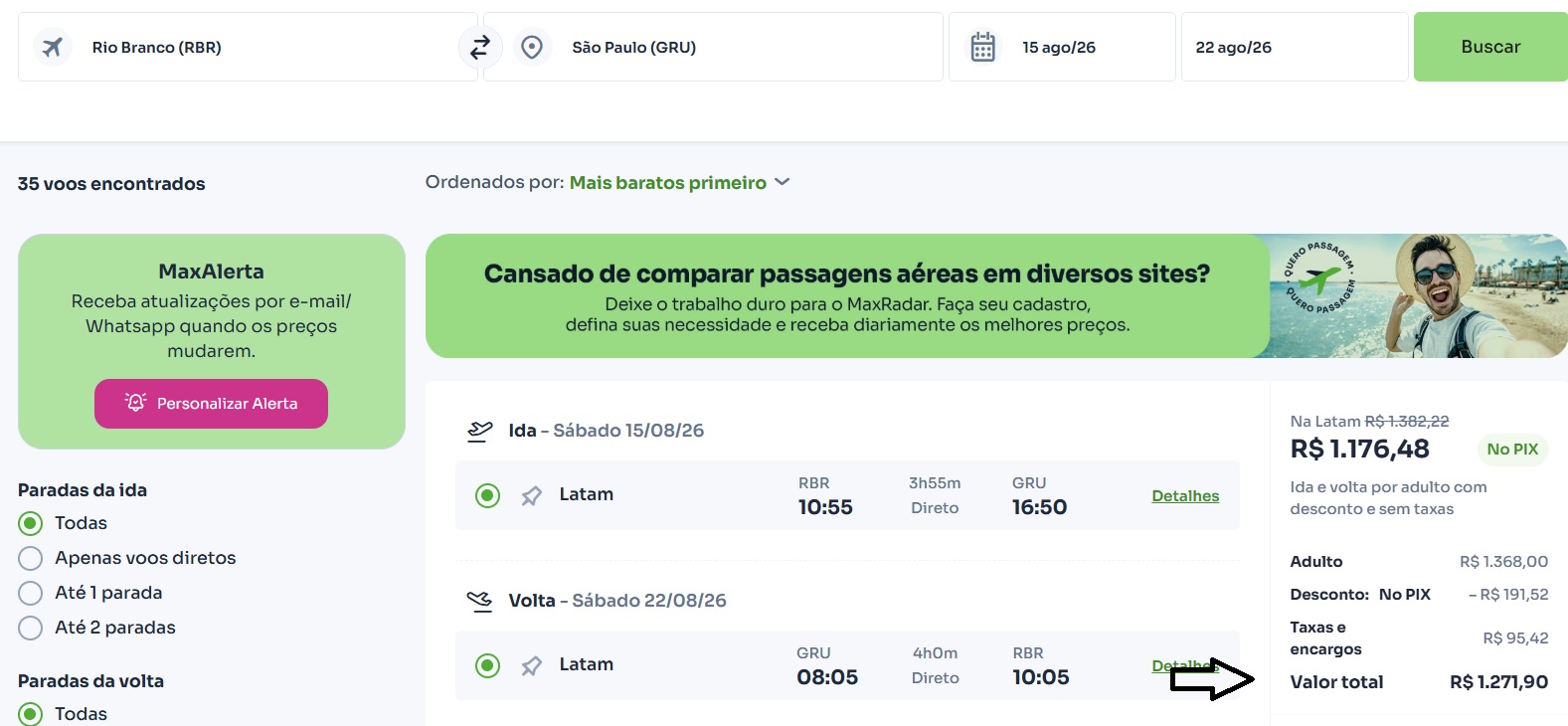Click the airplane icon beside Rio Branco
Viewport: 1568px width, 726px height.
click(53, 47)
